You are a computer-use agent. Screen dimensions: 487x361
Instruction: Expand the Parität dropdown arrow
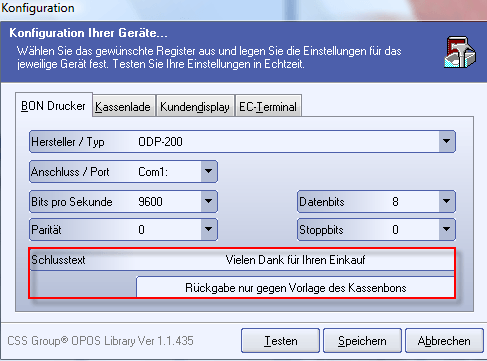tap(209, 229)
